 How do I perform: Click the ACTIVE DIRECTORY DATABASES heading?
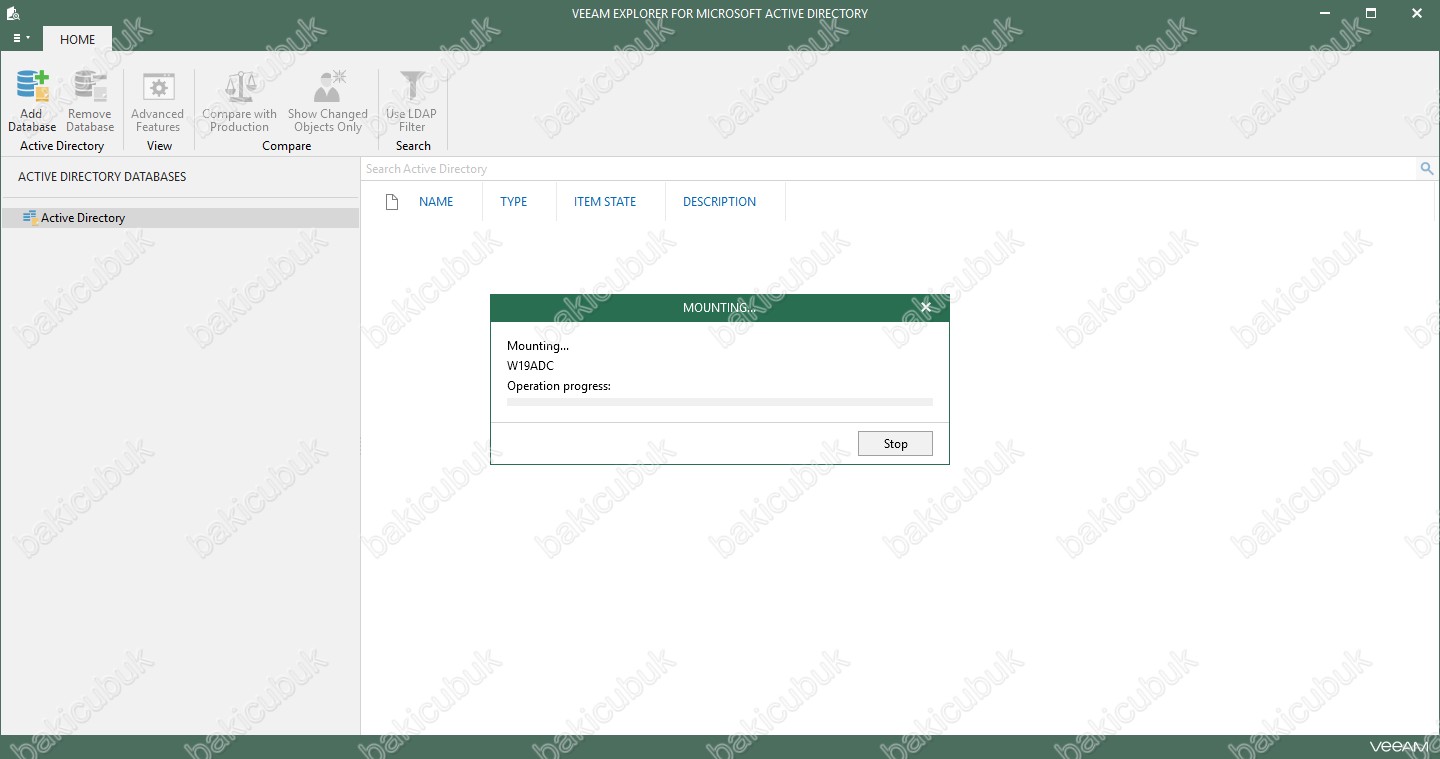tap(102, 177)
